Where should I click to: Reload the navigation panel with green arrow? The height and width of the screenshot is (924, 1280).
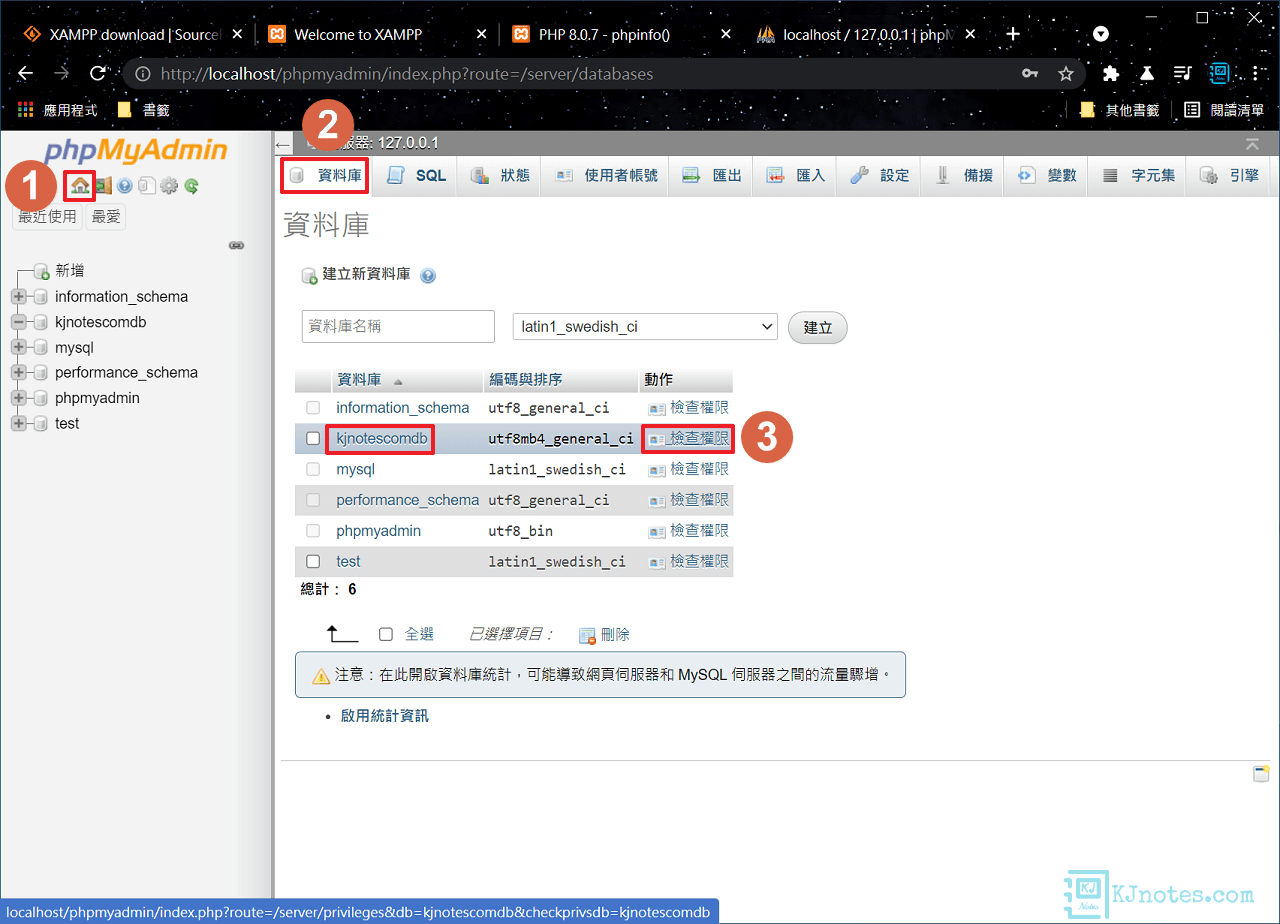[x=191, y=185]
